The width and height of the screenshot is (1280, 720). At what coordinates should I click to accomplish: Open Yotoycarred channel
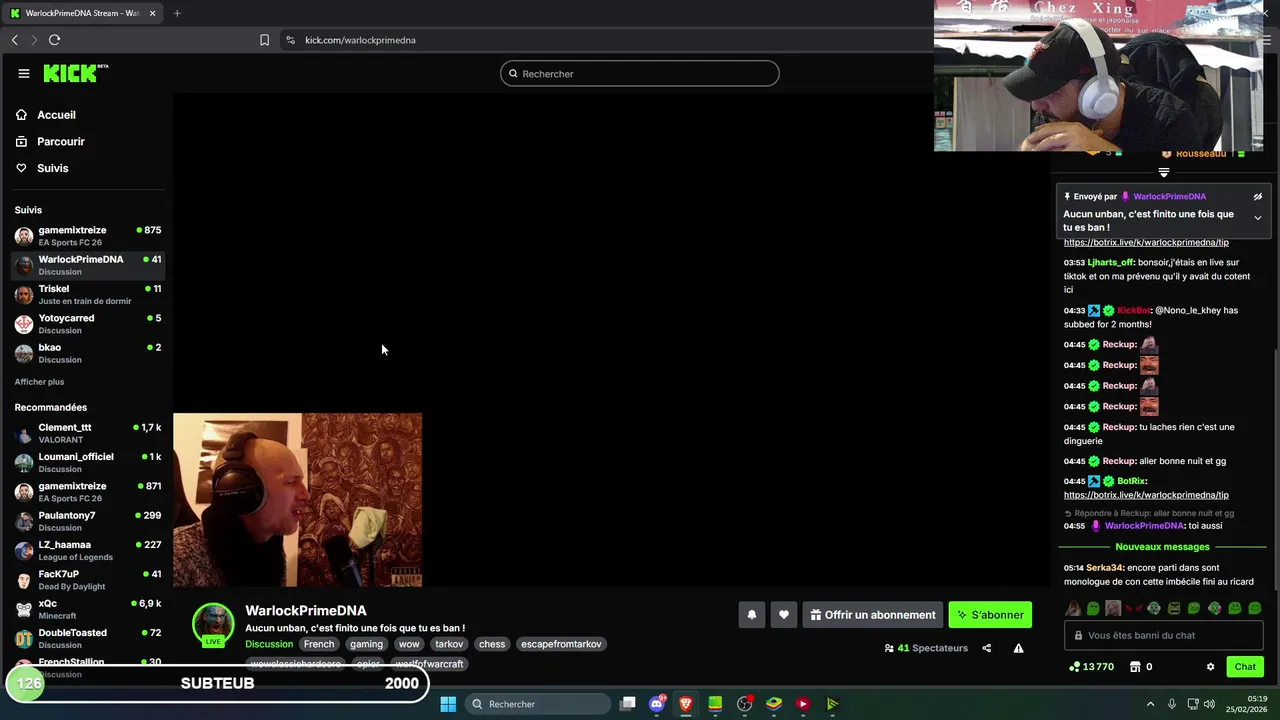[x=88, y=324]
